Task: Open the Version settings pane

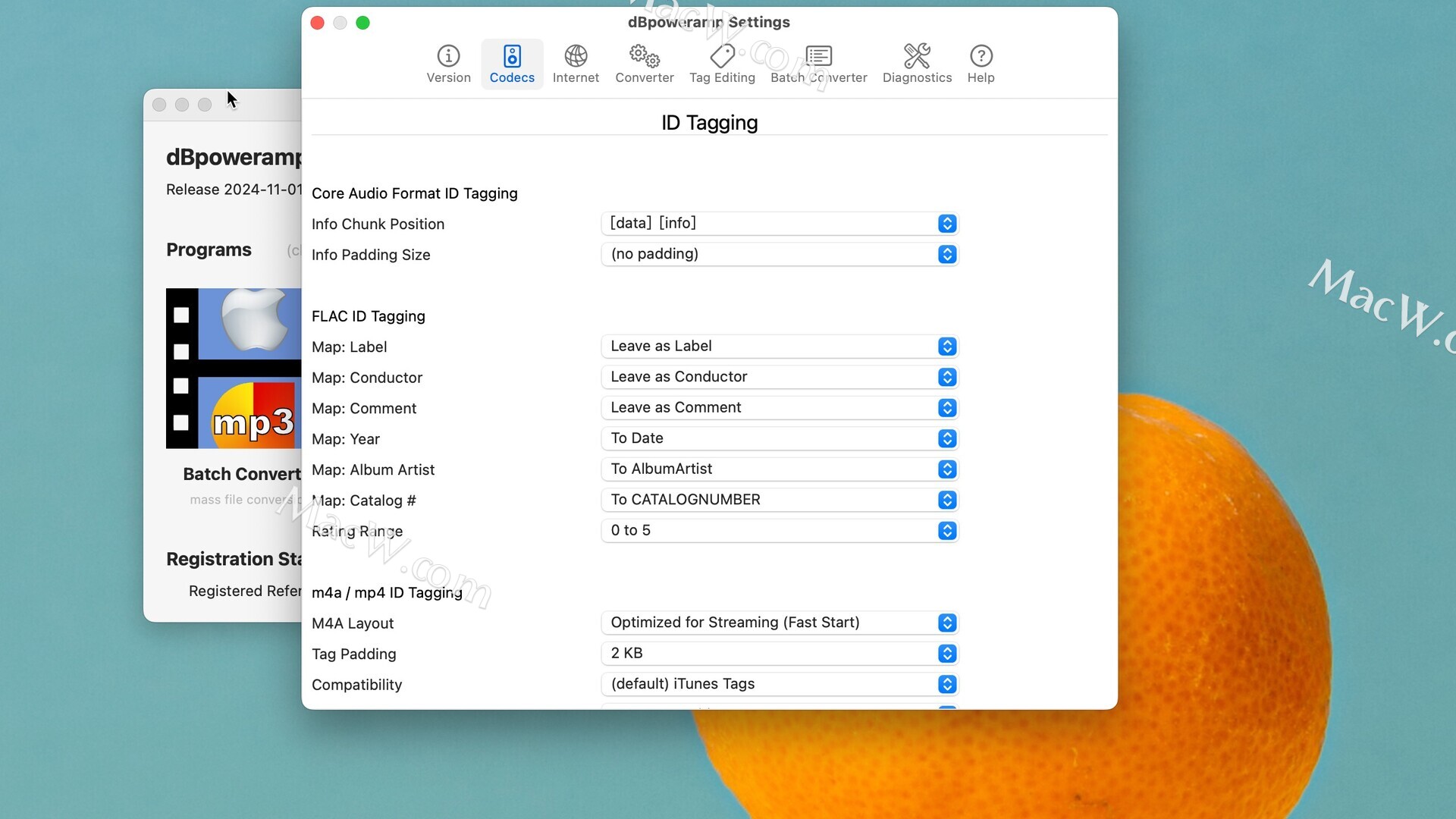Action: coord(448,64)
